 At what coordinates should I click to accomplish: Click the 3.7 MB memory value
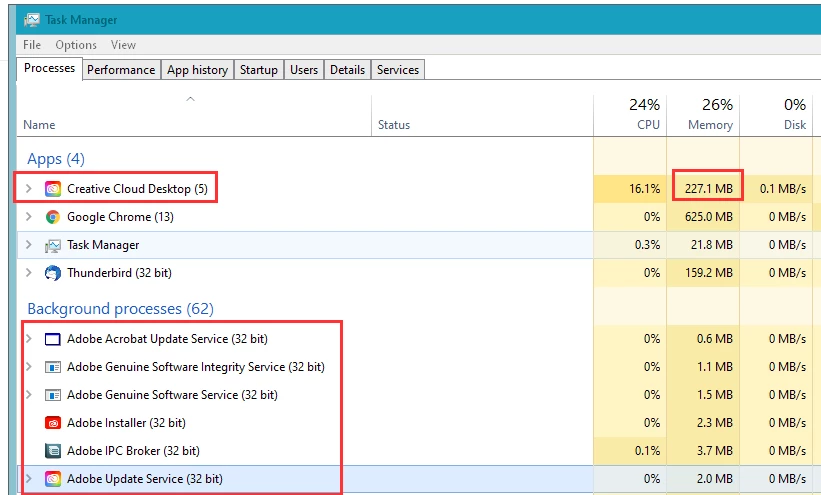715,450
